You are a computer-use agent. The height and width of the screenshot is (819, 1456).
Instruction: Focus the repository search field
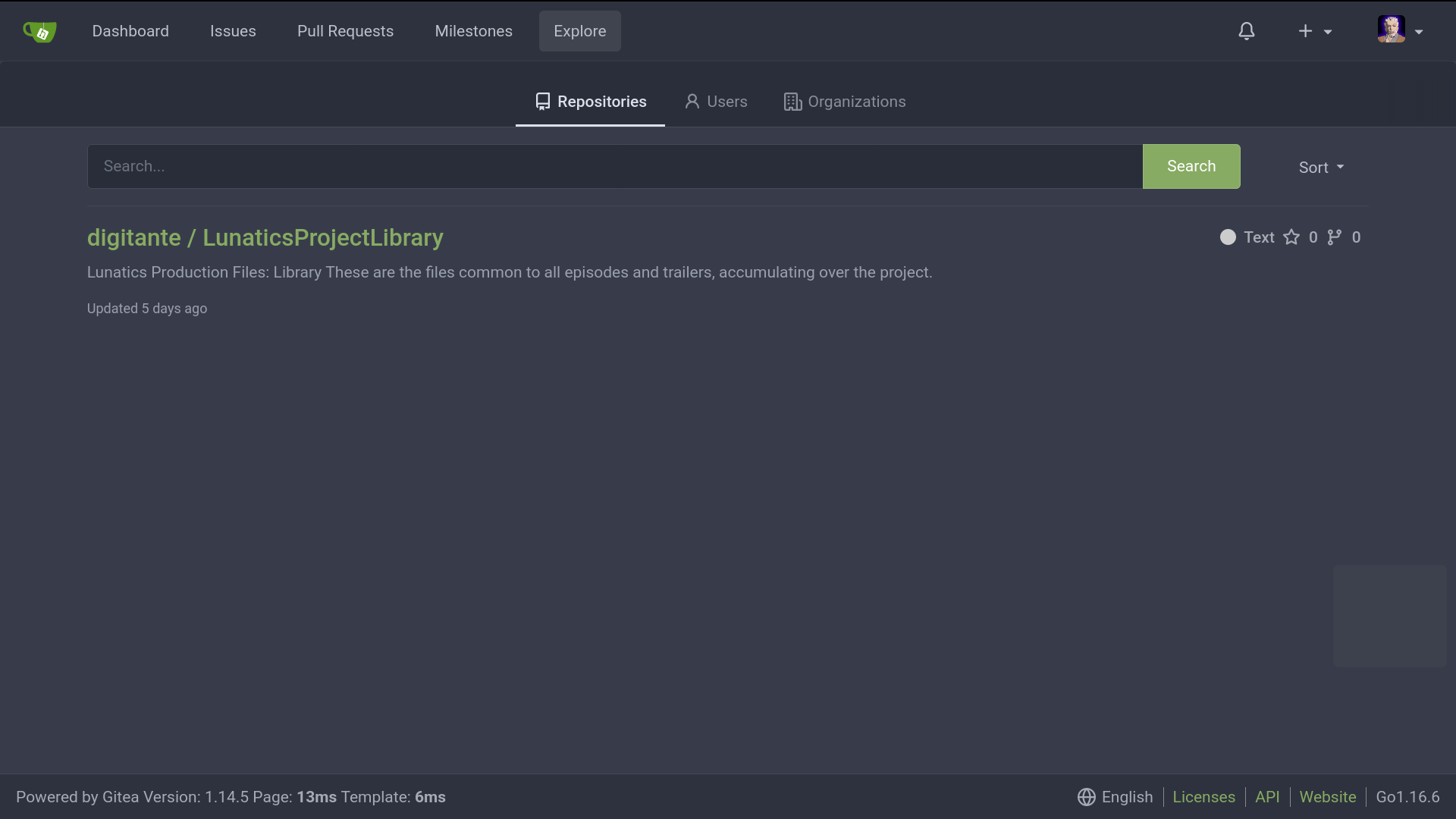(x=614, y=166)
